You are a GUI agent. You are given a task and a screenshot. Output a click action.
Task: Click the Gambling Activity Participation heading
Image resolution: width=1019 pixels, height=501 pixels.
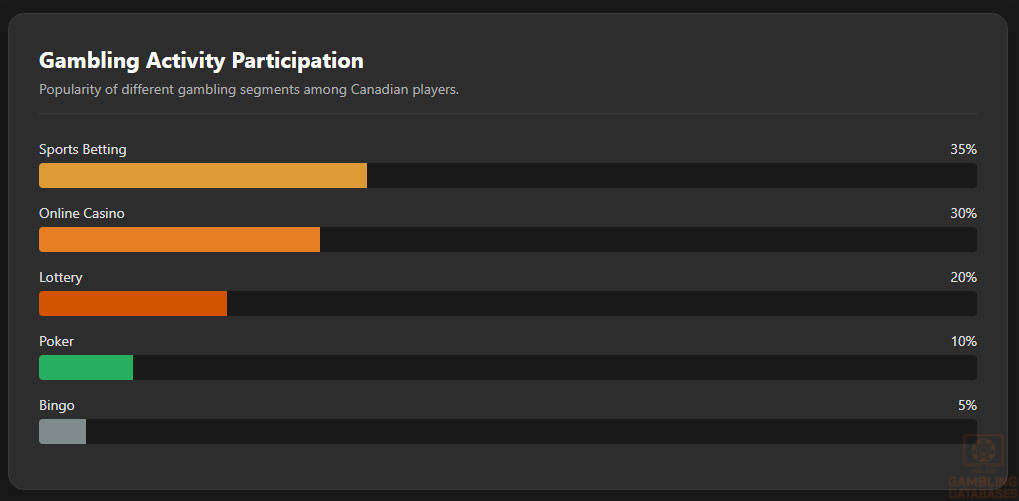pos(201,61)
